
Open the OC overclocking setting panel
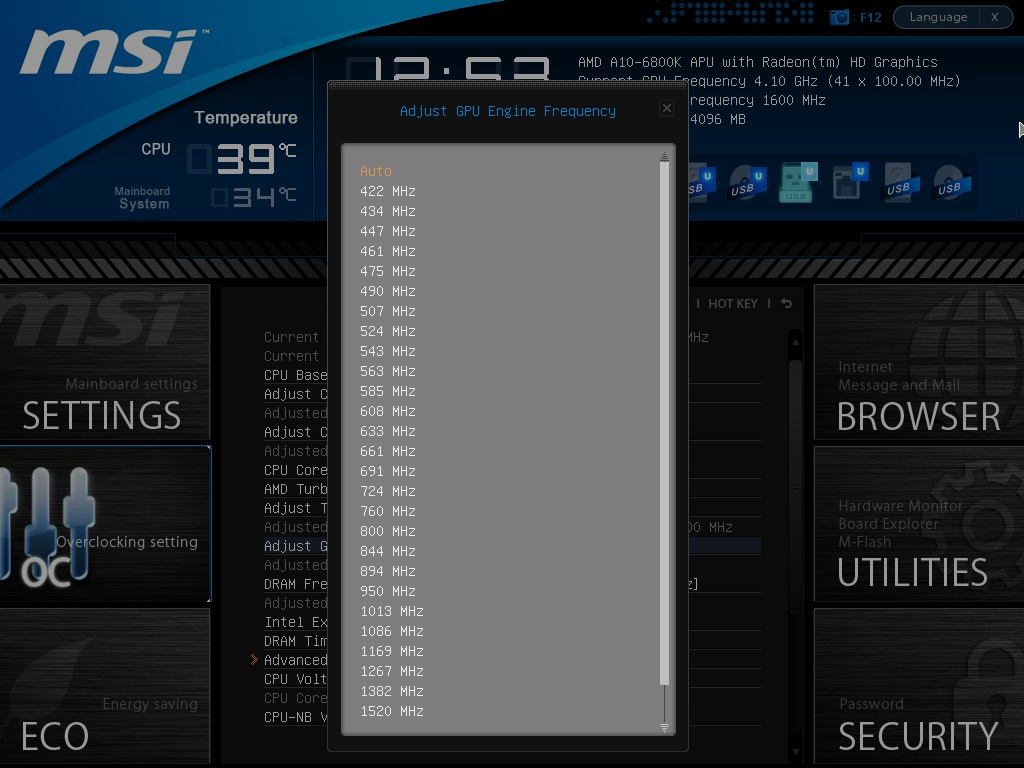[x=105, y=524]
